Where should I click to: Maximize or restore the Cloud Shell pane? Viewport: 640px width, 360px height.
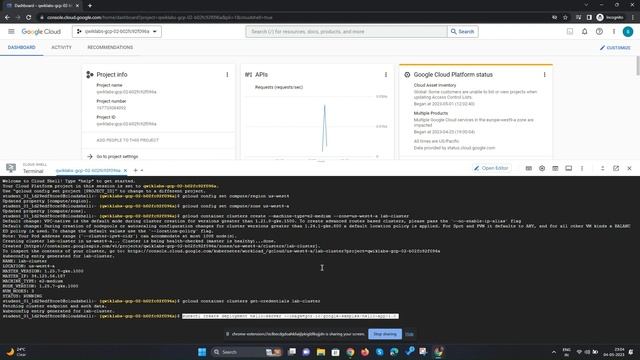(602, 168)
